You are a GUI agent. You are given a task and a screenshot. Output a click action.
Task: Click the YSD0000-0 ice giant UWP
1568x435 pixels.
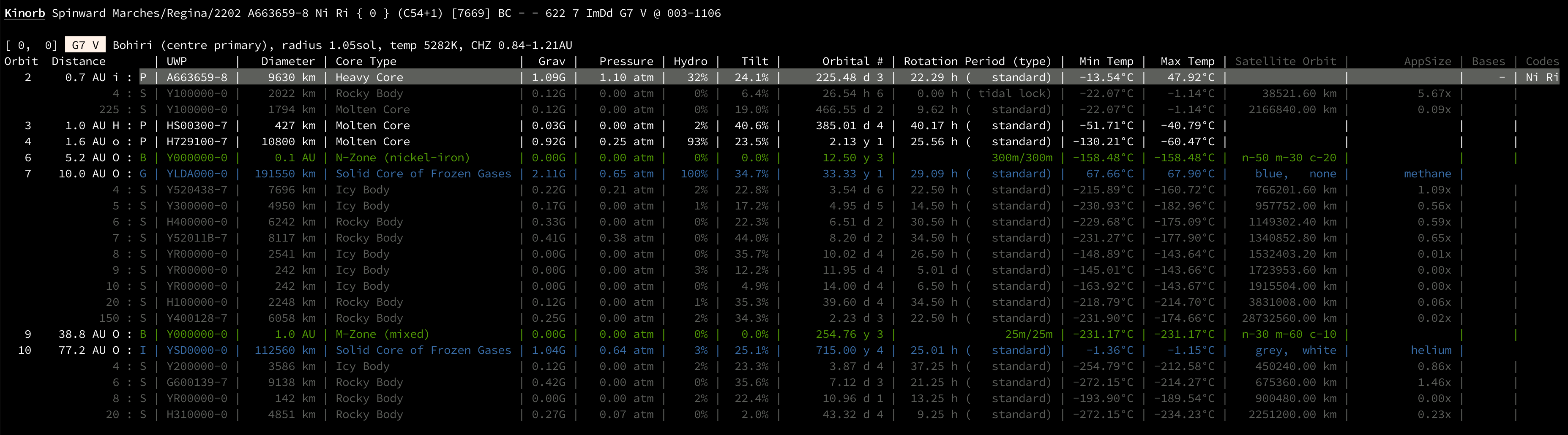[197, 350]
